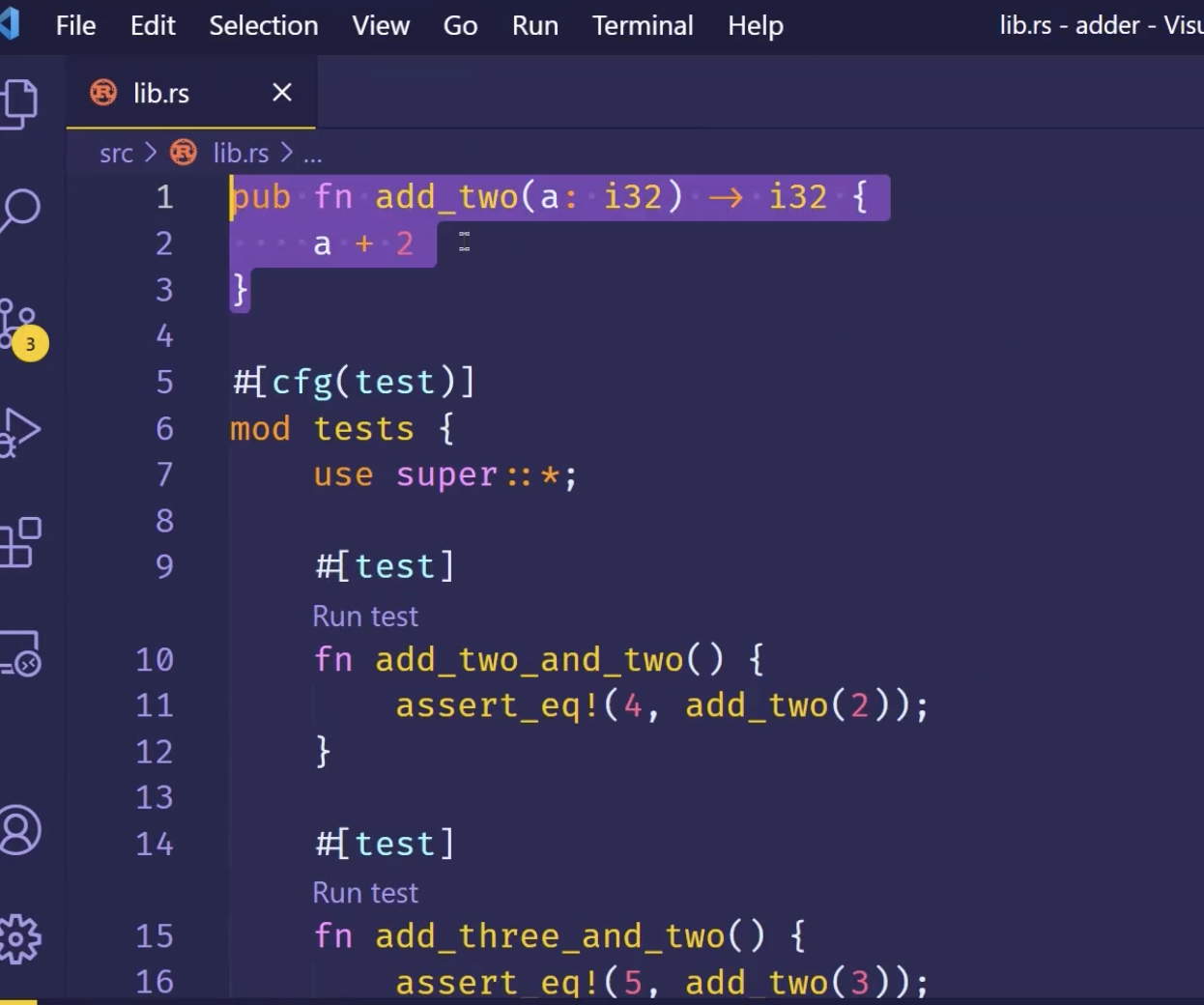The image size is (1204, 1005).
Task: Open the Remote Explorer icon
Action: (x=19, y=654)
